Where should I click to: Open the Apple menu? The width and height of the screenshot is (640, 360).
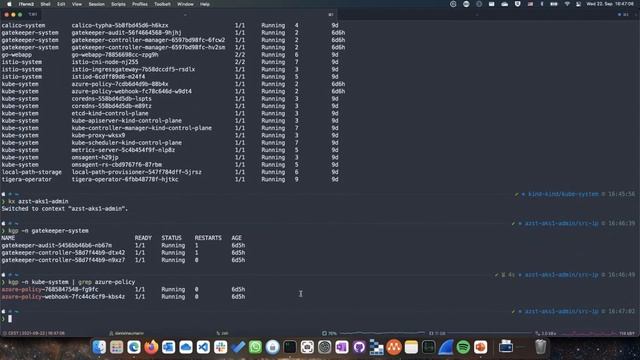[x=9, y=4]
